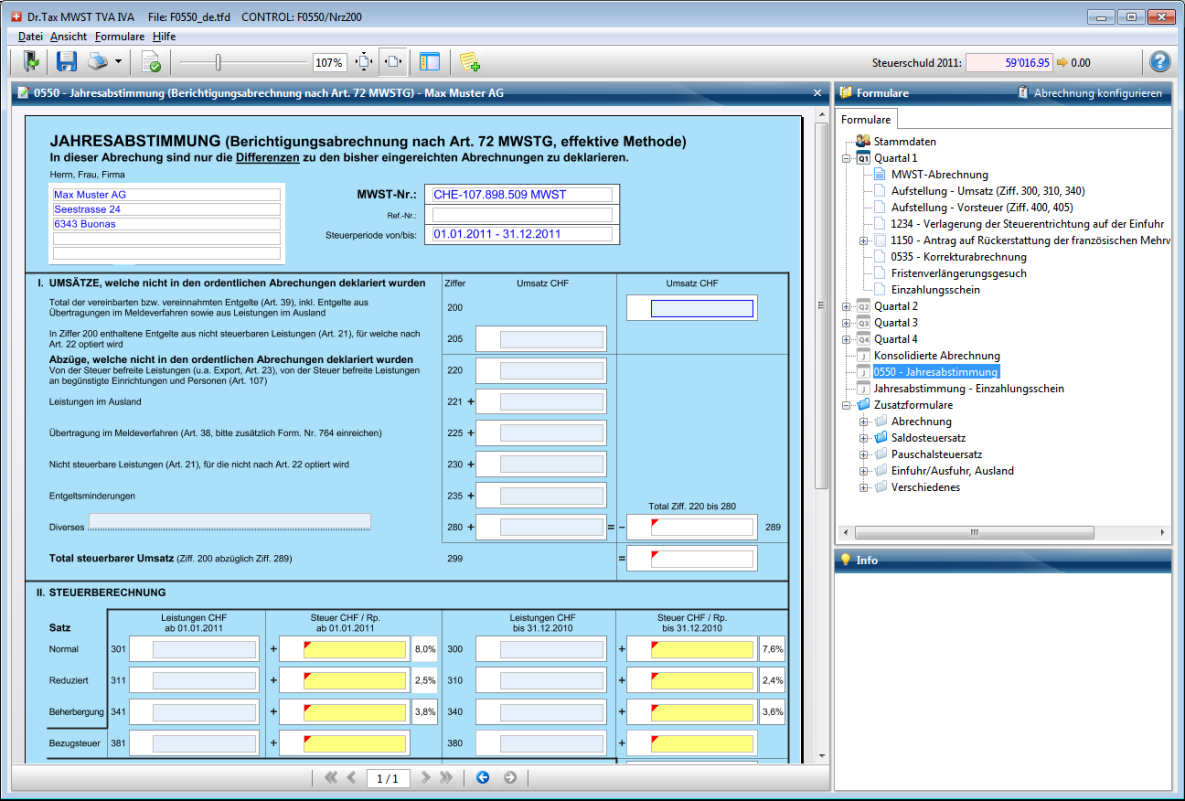Toggle the side panel layout icon
This screenshot has width=1185, height=801.
(x=429, y=62)
